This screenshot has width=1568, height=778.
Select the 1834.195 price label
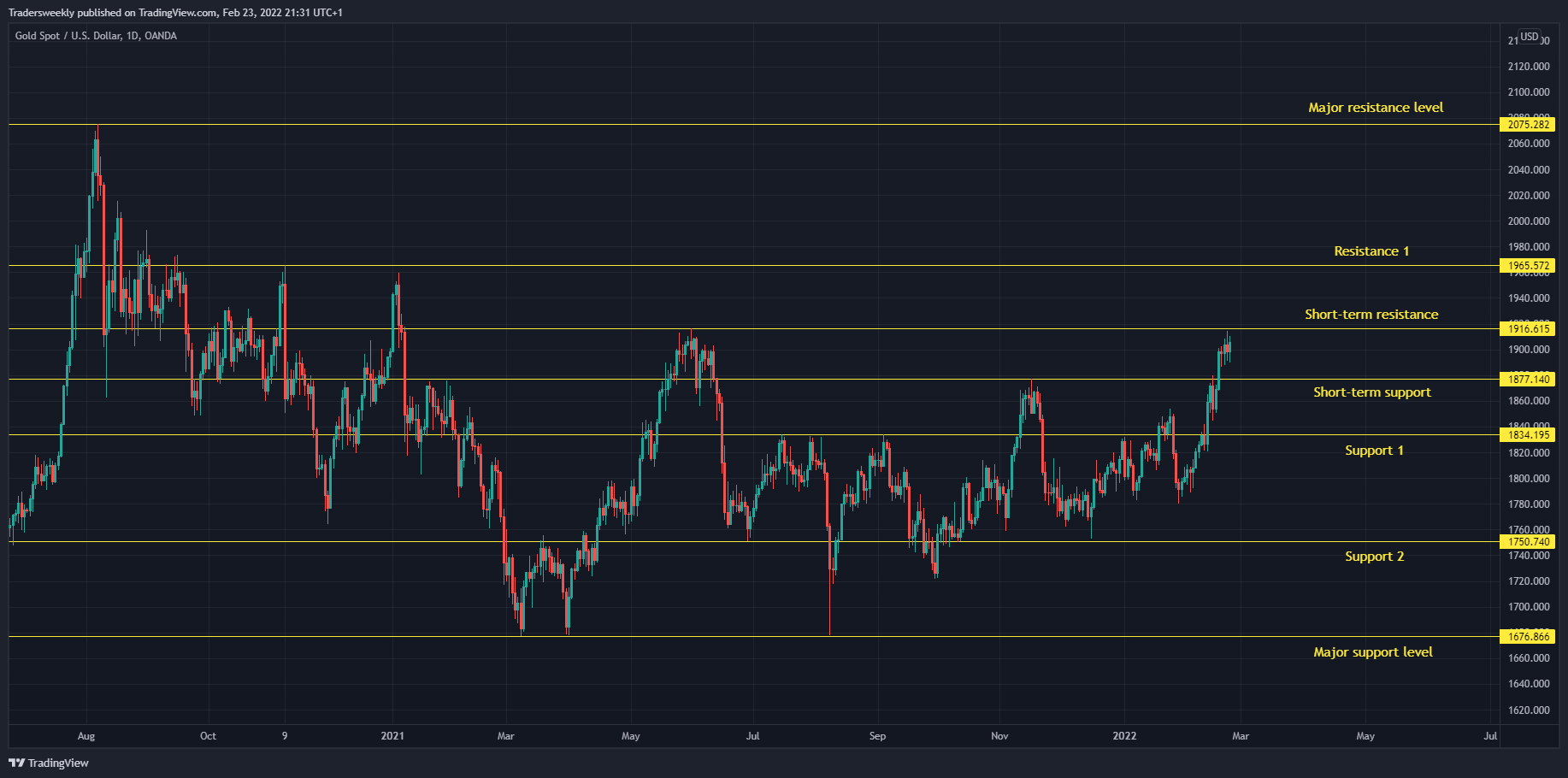(x=1528, y=435)
